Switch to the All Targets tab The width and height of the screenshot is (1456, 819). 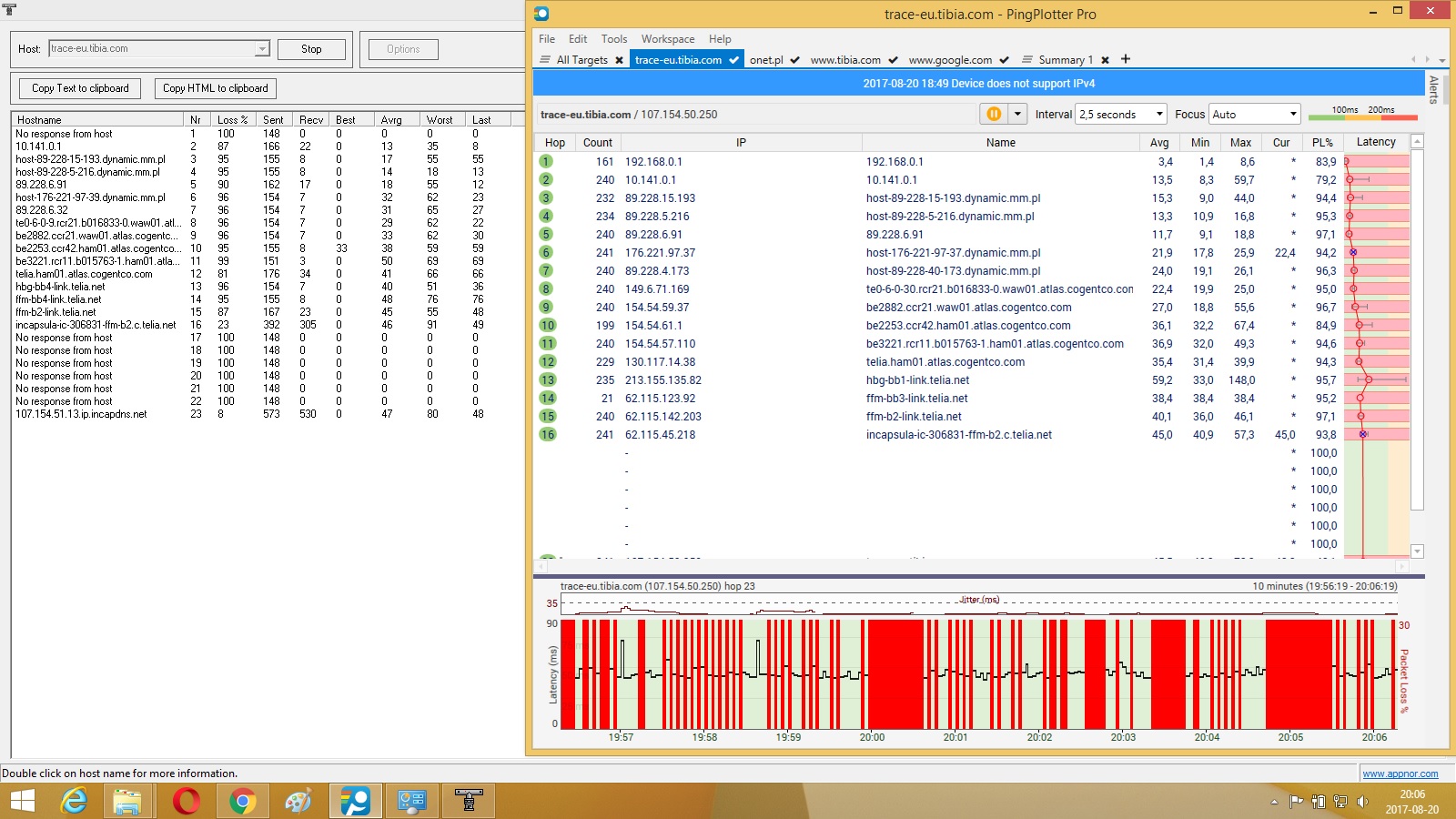tap(581, 60)
